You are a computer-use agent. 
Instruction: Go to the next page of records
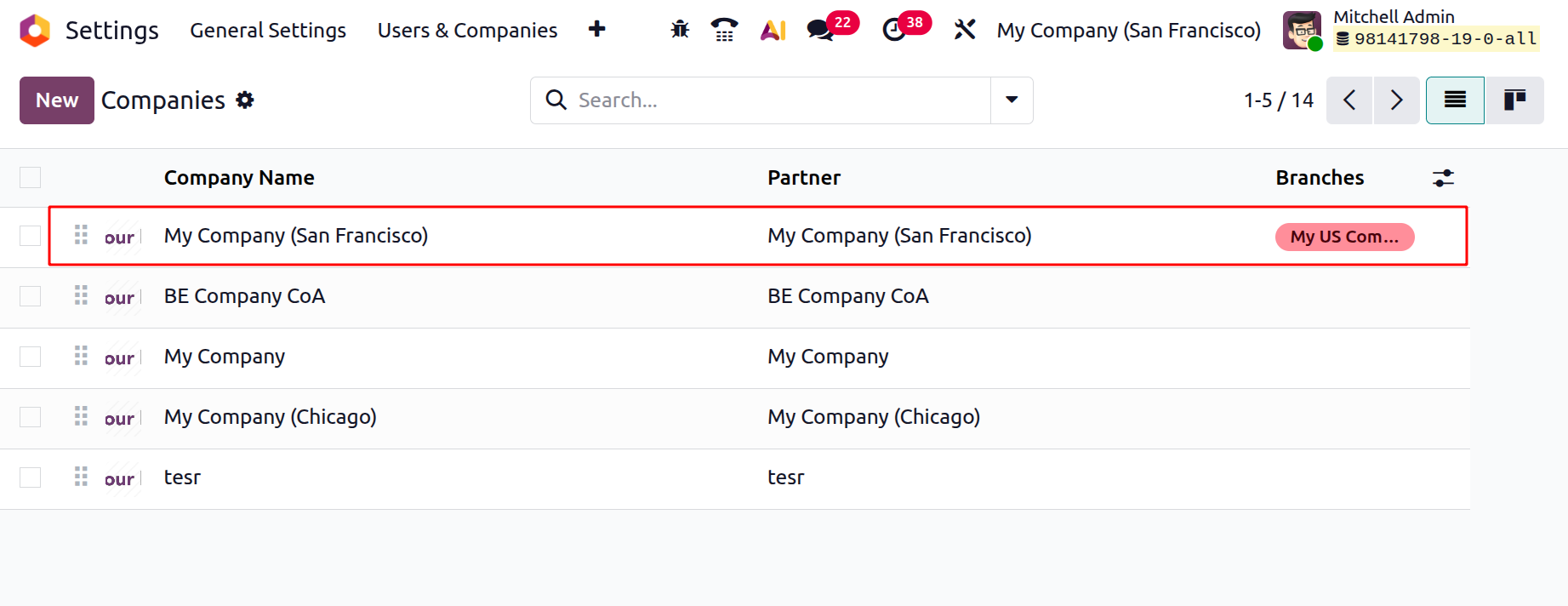pyautogui.click(x=1396, y=100)
